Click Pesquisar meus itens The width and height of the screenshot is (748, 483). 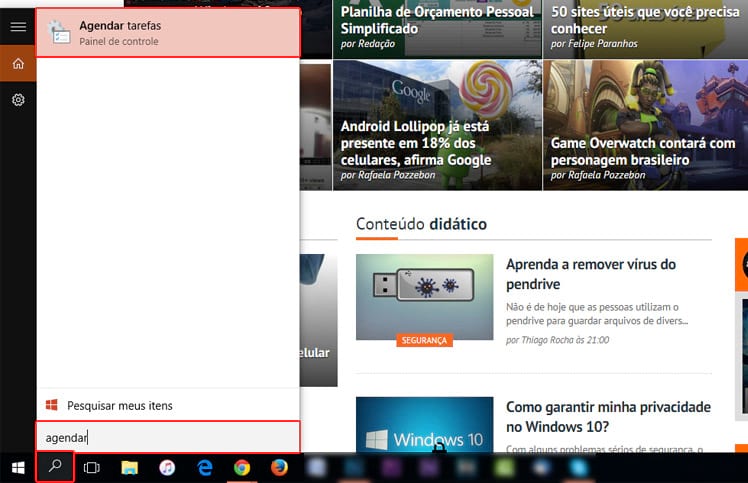120,406
